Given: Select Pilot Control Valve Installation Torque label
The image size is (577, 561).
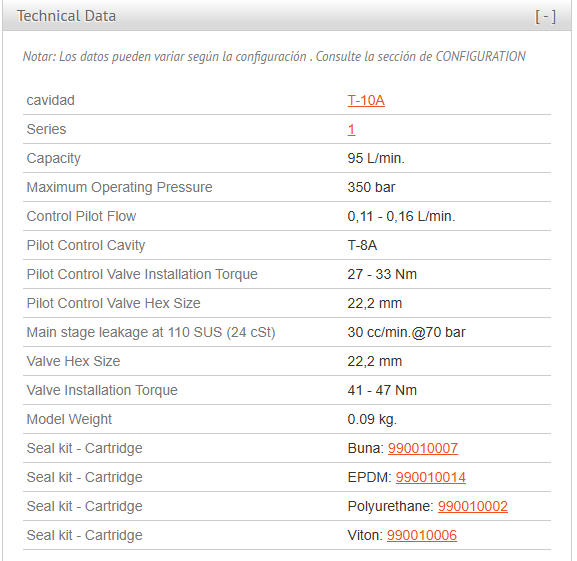Looking at the screenshot, I should coord(142,274).
